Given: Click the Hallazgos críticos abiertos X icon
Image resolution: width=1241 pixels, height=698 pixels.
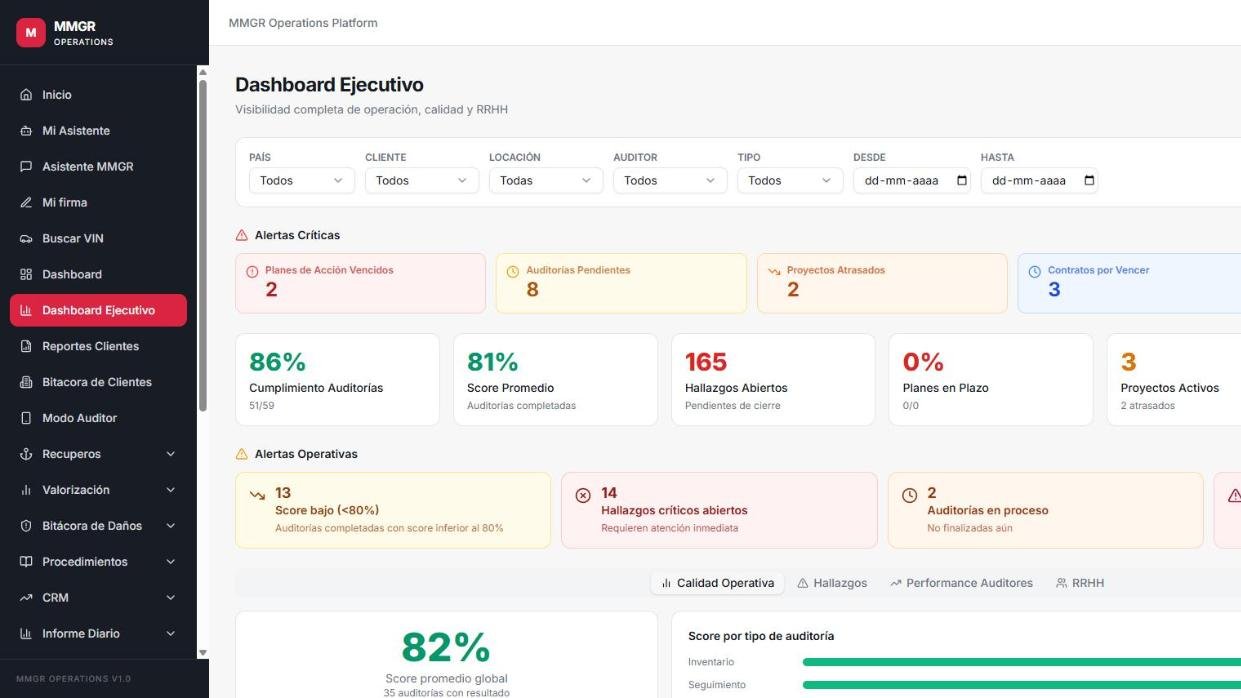Looking at the screenshot, I should click(x=583, y=495).
